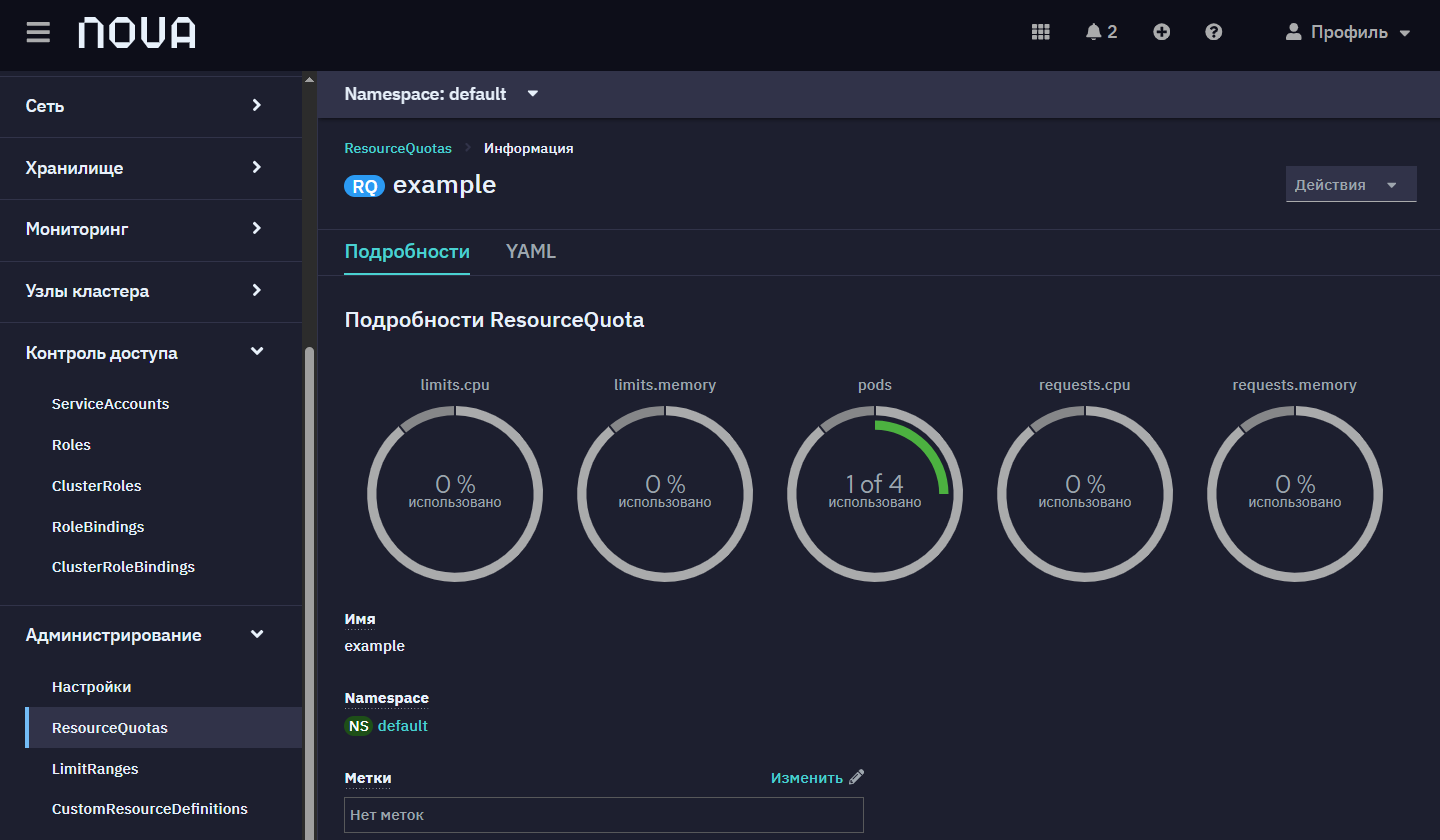The image size is (1440, 840).
Task: Open Настройки in the sidebar
Action: (x=91, y=687)
